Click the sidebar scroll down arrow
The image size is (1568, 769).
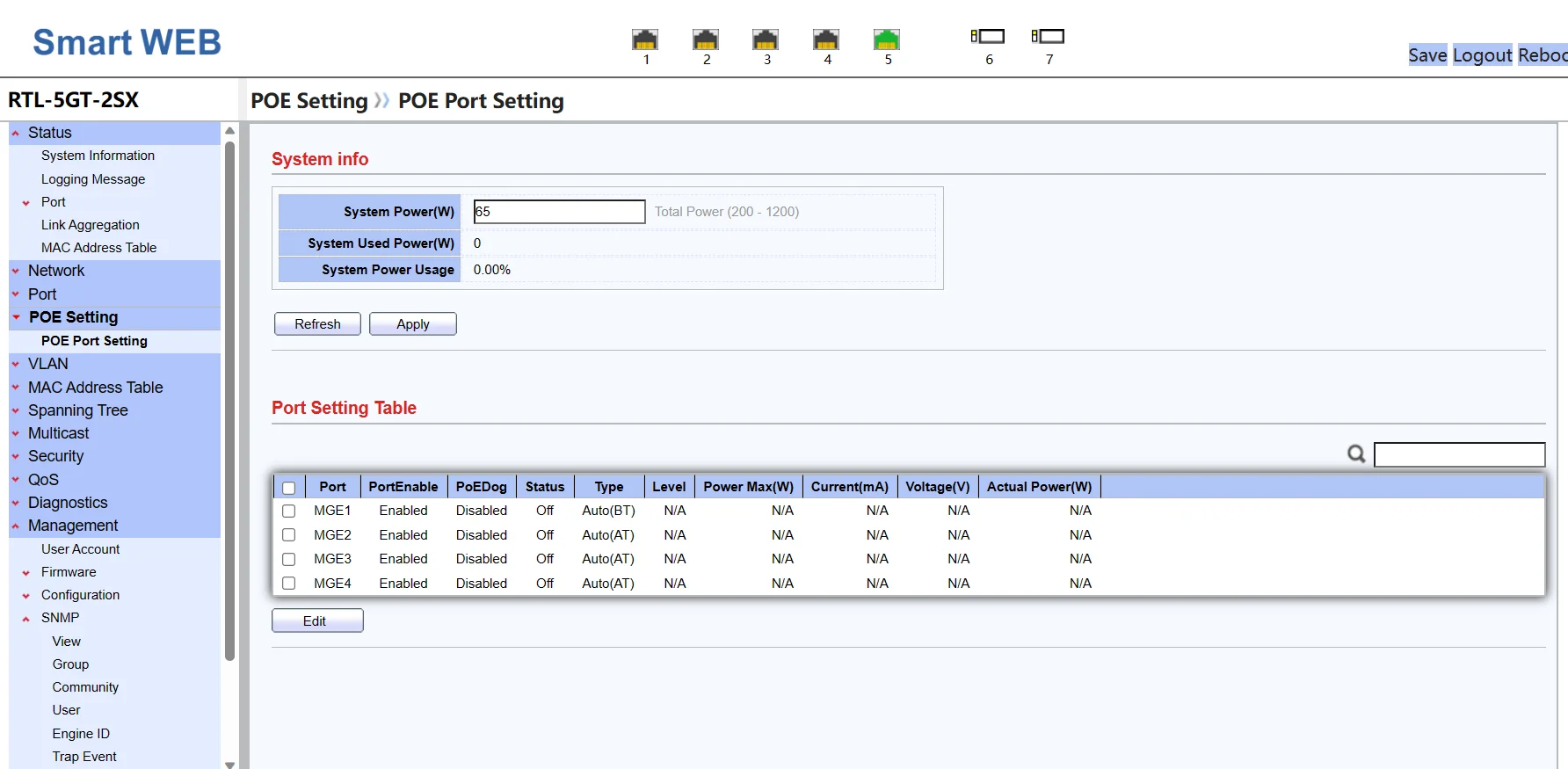pyautogui.click(x=230, y=764)
